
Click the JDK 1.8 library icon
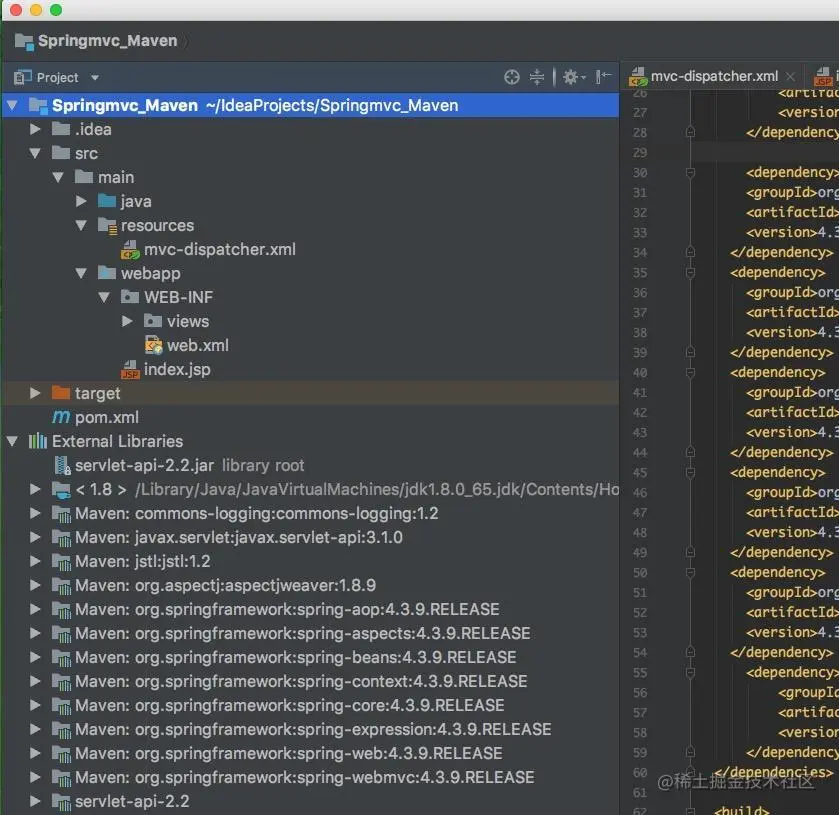pyautogui.click(x=61, y=490)
